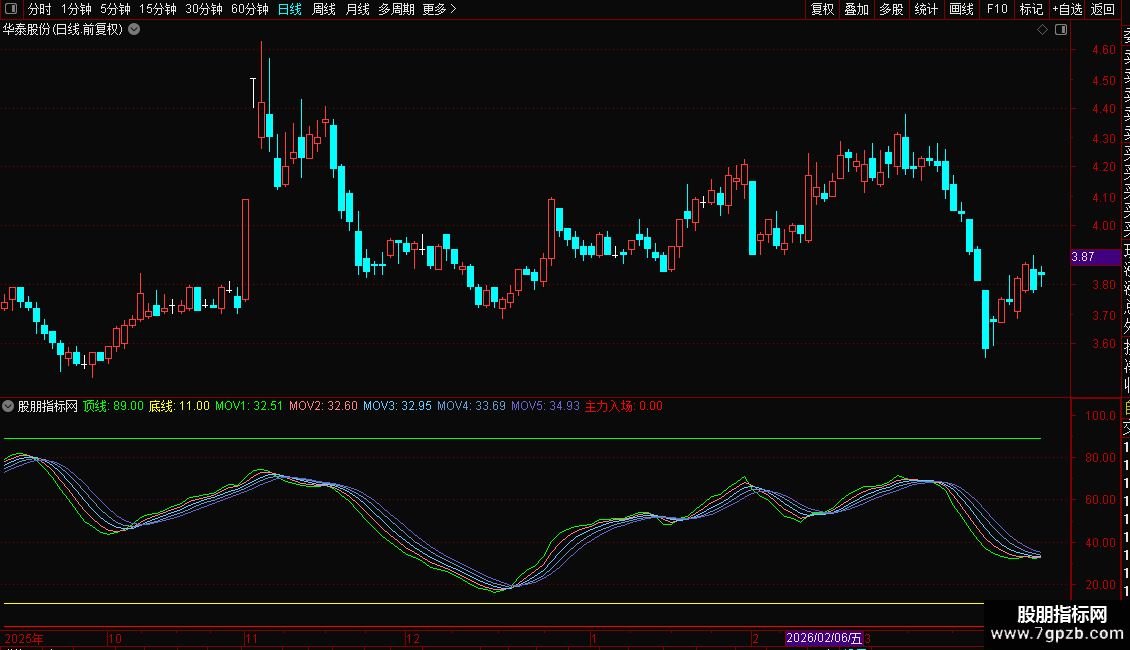
Task: Click the 顶线: 89.00 value
Action: click(x=113, y=406)
